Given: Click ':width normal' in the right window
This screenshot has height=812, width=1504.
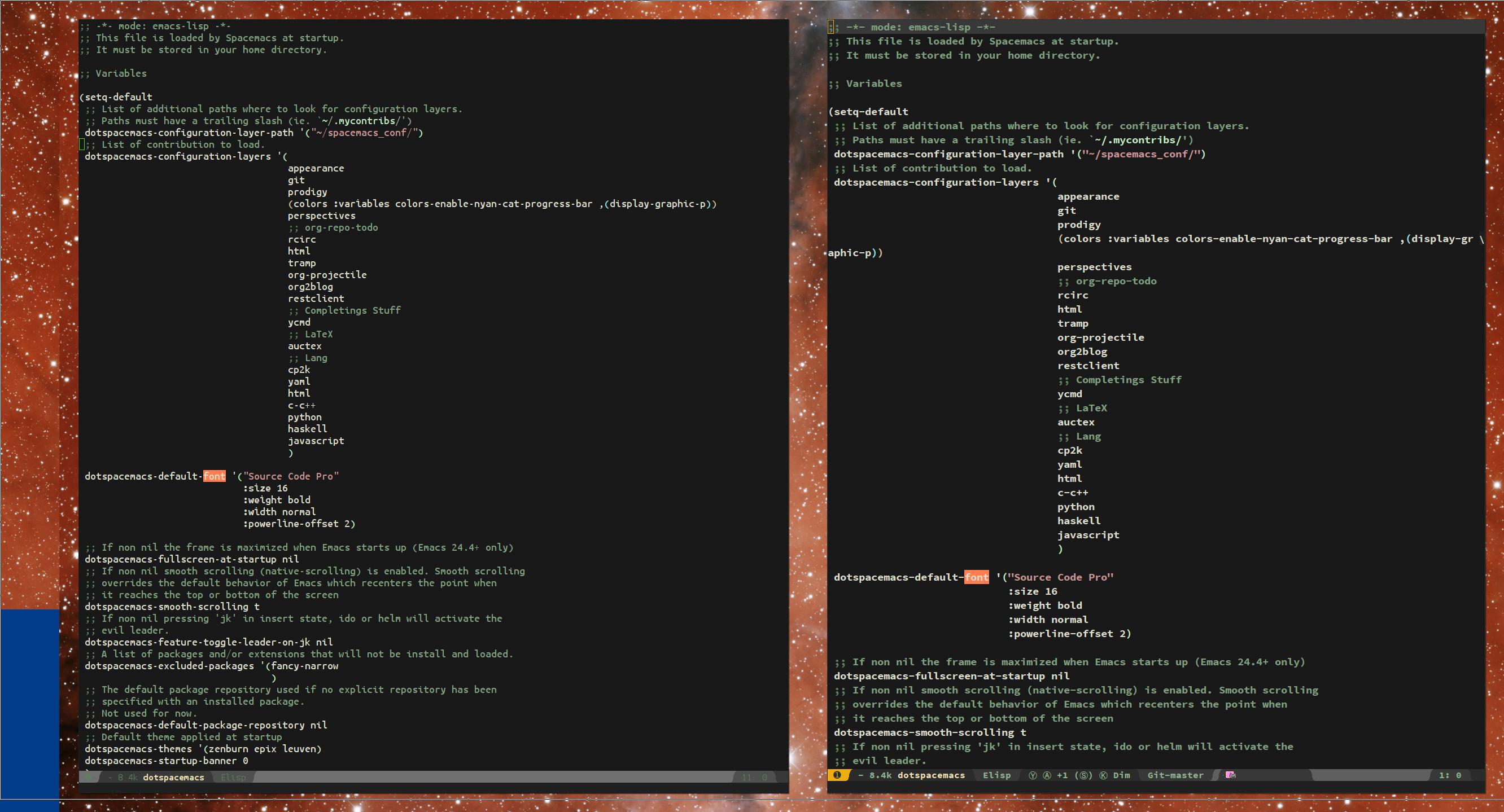Looking at the screenshot, I should (x=1048, y=620).
